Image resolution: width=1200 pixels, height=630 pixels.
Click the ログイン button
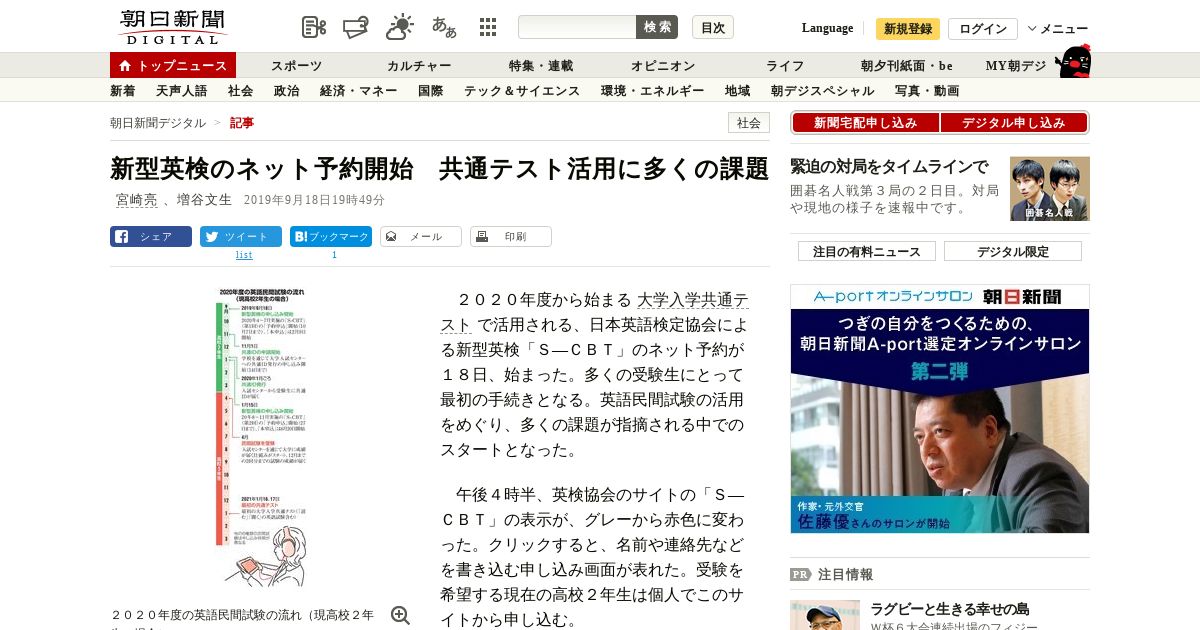tap(983, 29)
